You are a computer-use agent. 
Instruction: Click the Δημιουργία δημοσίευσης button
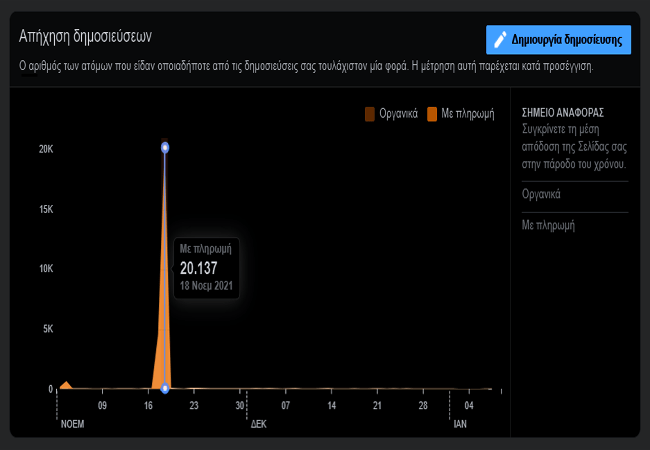[x=558, y=40]
